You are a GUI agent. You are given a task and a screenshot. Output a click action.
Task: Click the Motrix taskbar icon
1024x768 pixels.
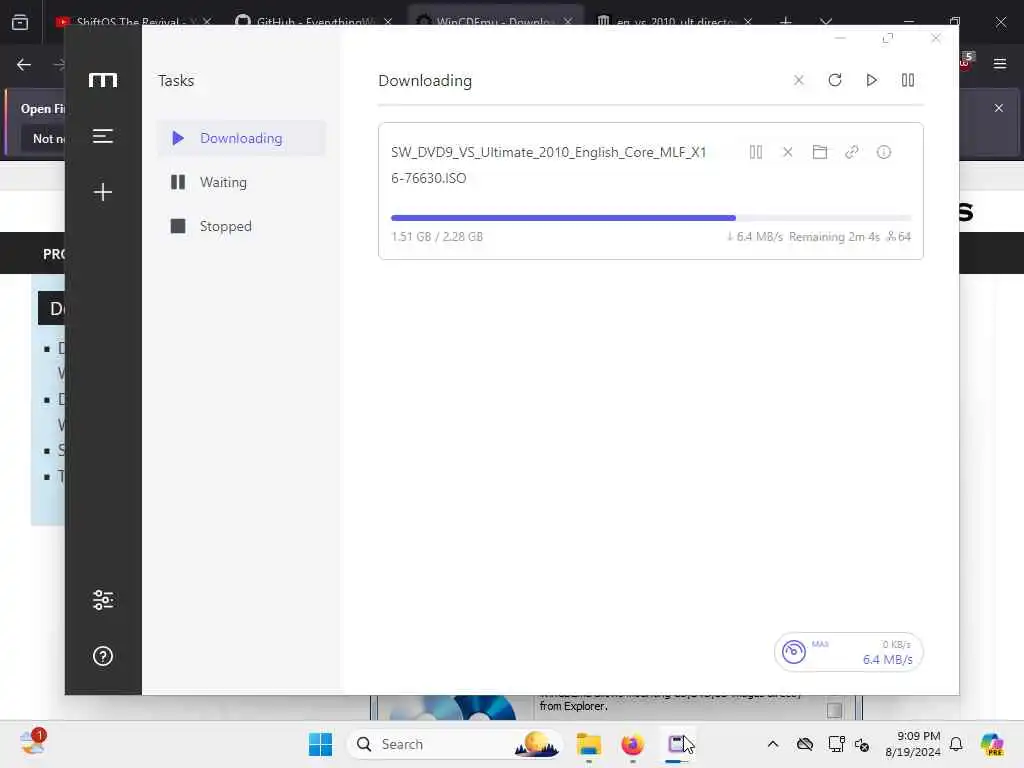pos(677,744)
